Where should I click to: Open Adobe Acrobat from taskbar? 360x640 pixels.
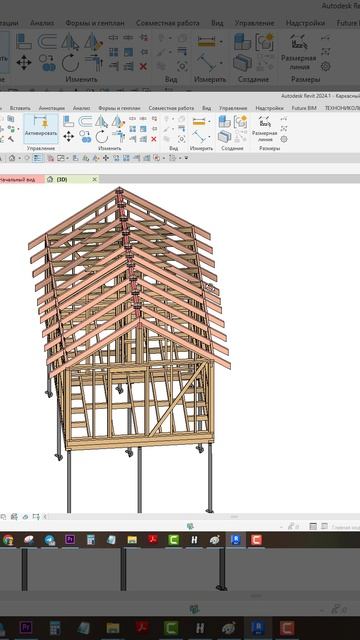coord(153,540)
